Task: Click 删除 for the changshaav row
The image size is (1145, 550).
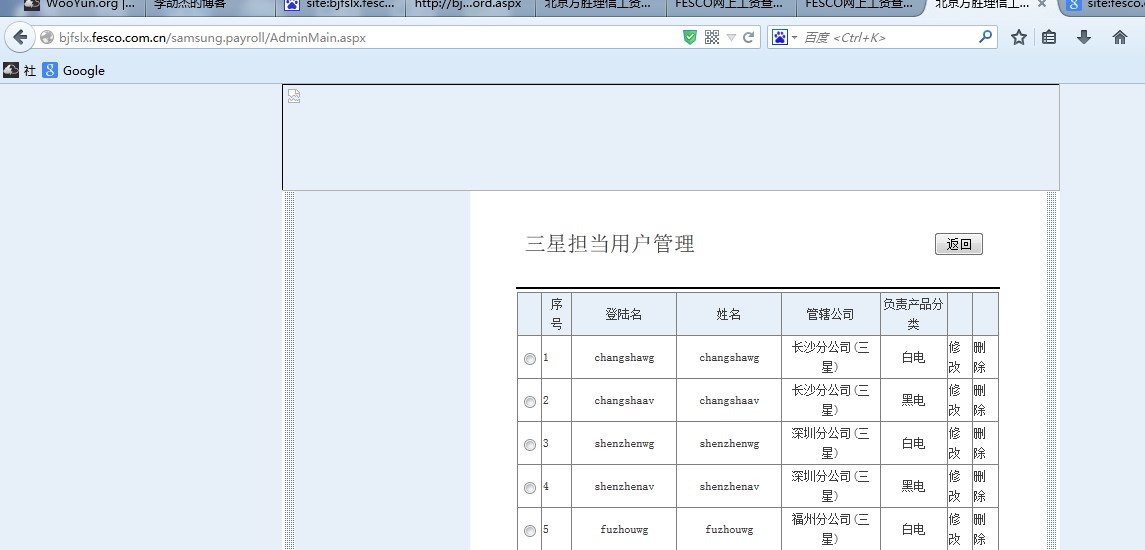Action: coord(980,400)
